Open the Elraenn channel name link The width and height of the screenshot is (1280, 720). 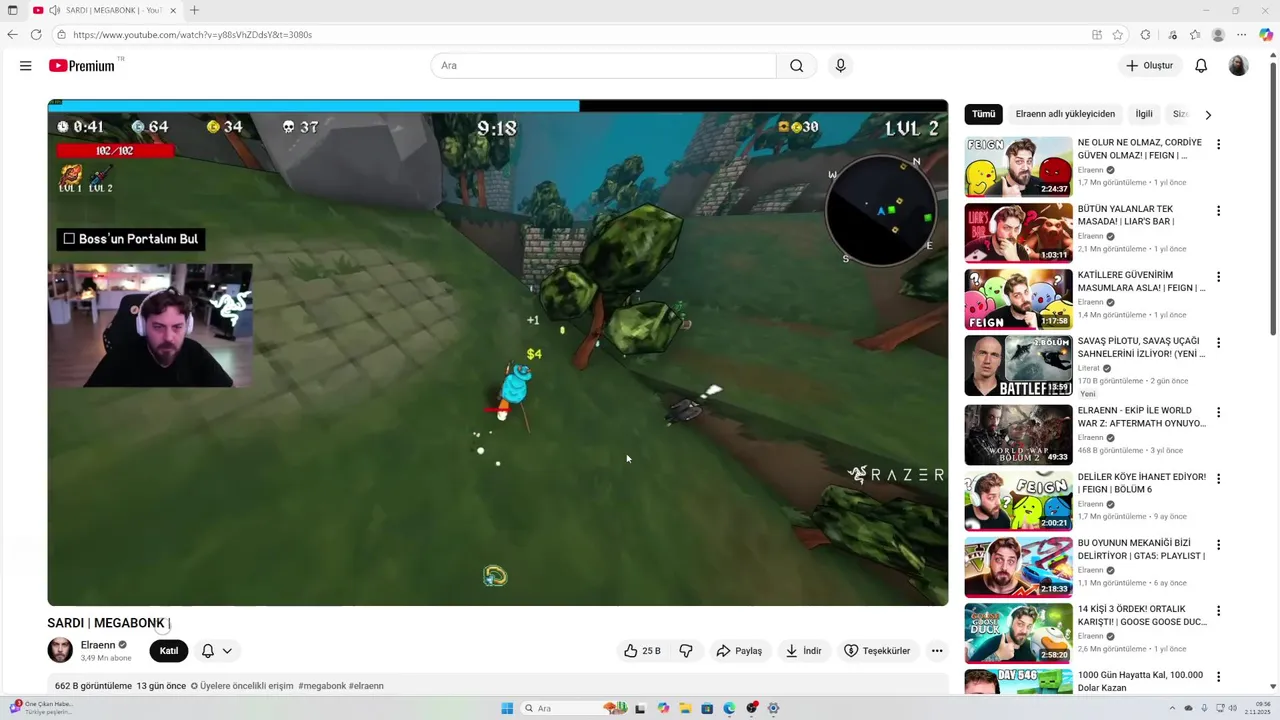[98, 645]
